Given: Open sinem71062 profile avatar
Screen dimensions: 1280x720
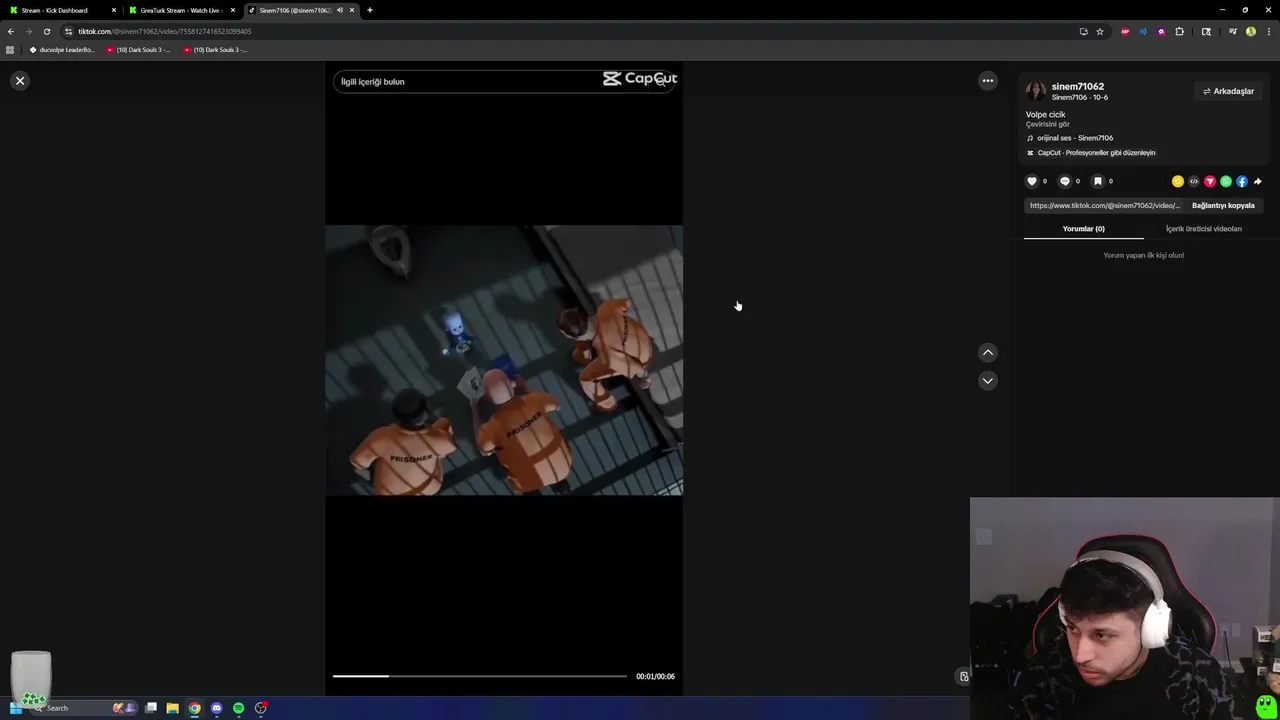Looking at the screenshot, I should (x=1036, y=91).
